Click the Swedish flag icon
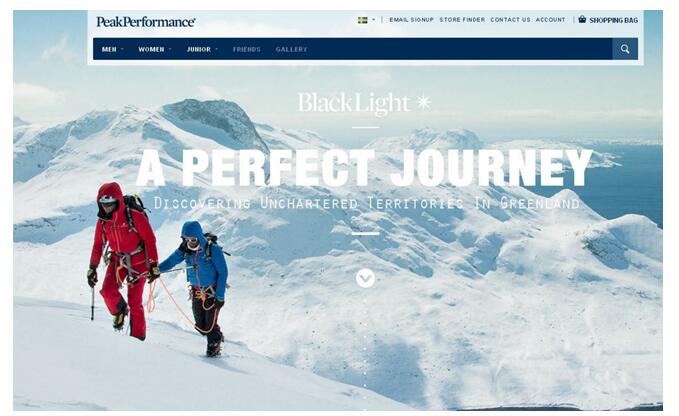The image size is (679, 416). (x=362, y=20)
